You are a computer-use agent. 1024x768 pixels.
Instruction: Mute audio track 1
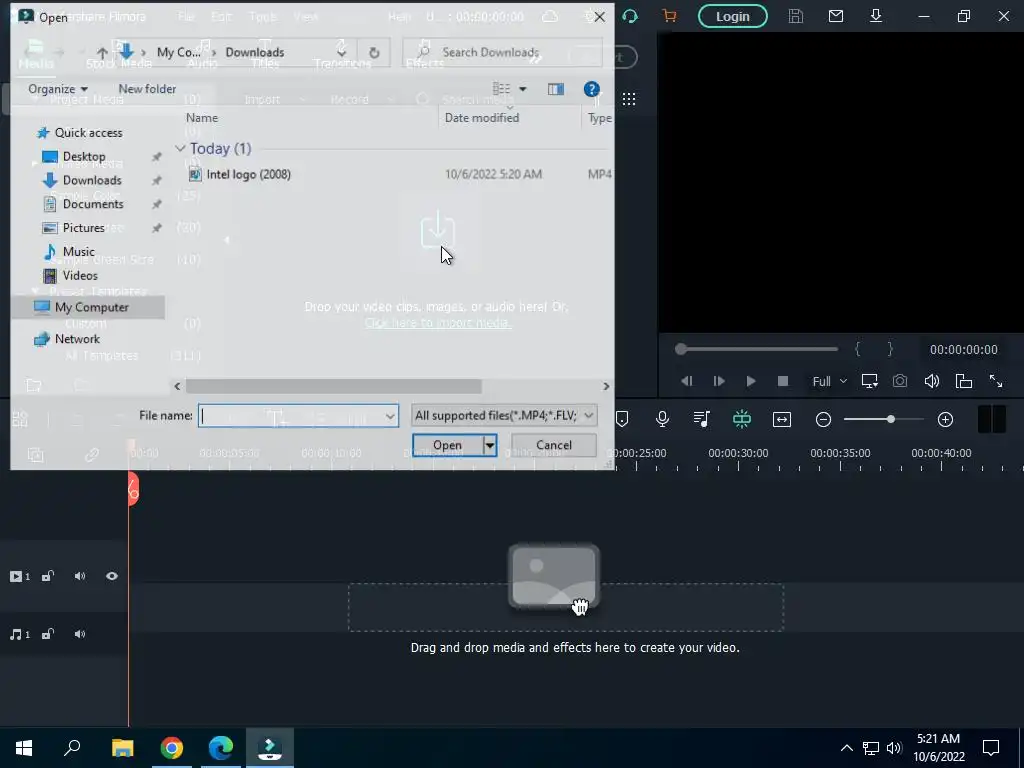(80, 634)
